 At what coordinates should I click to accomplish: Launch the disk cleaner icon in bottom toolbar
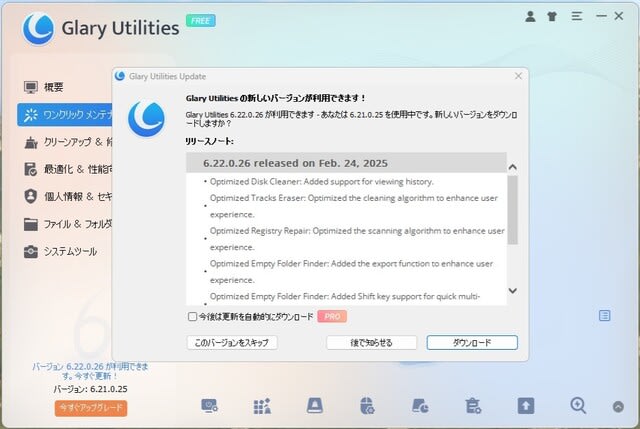315,406
